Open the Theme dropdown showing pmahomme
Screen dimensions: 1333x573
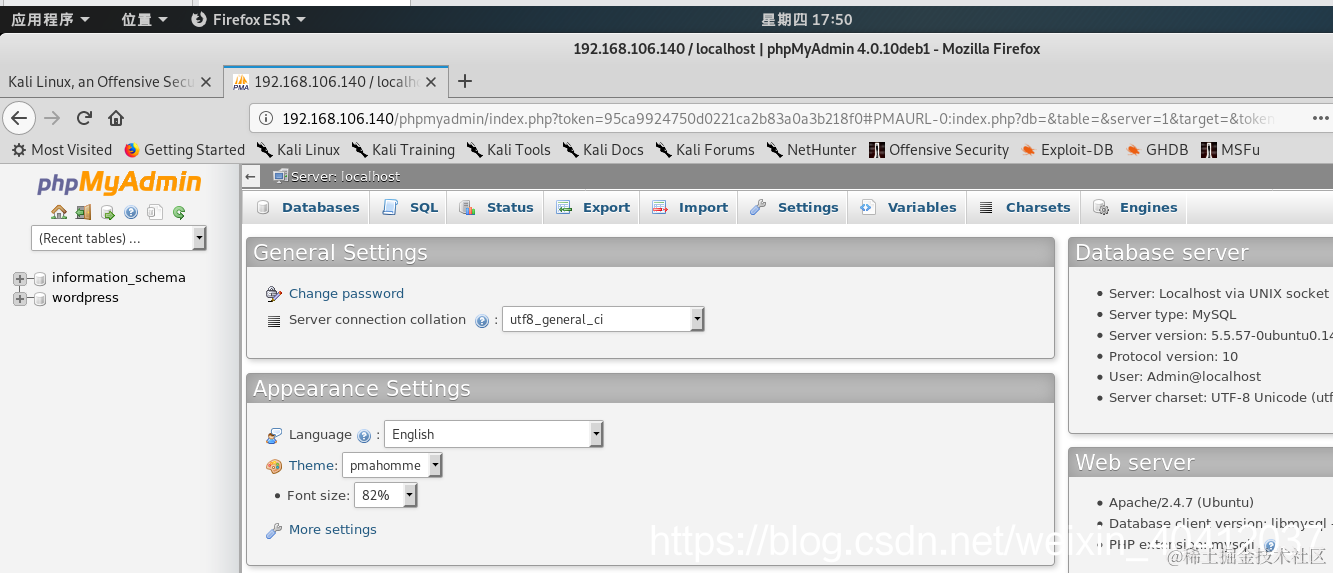tap(392, 465)
